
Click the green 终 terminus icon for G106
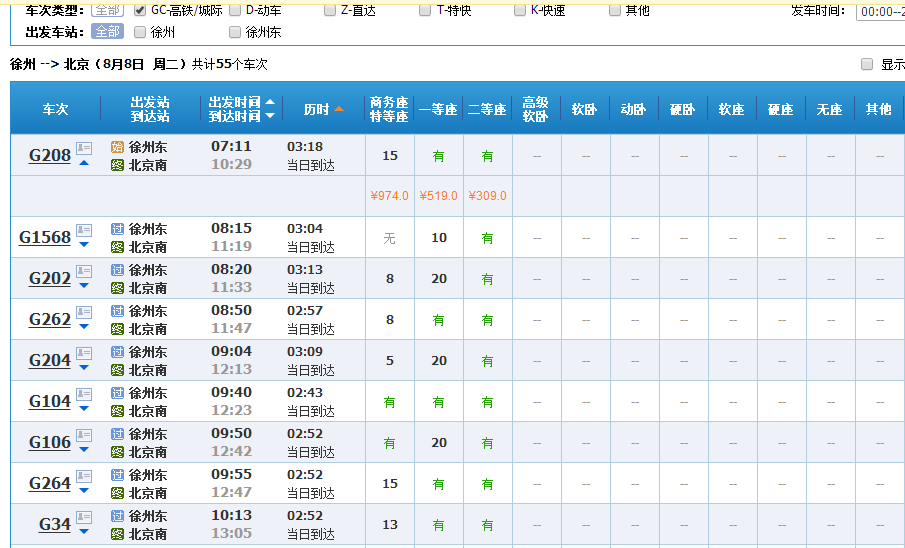pos(117,453)
